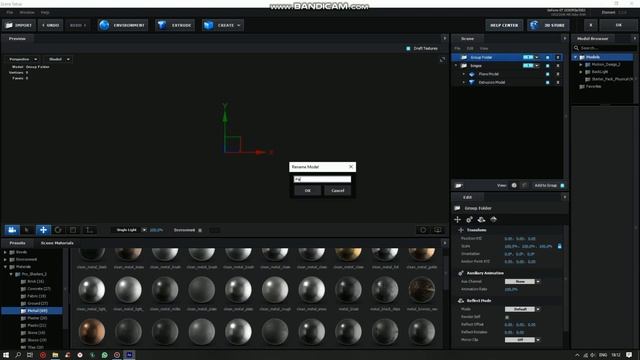Click the round View icon in Scene panel

pos(514,186)
